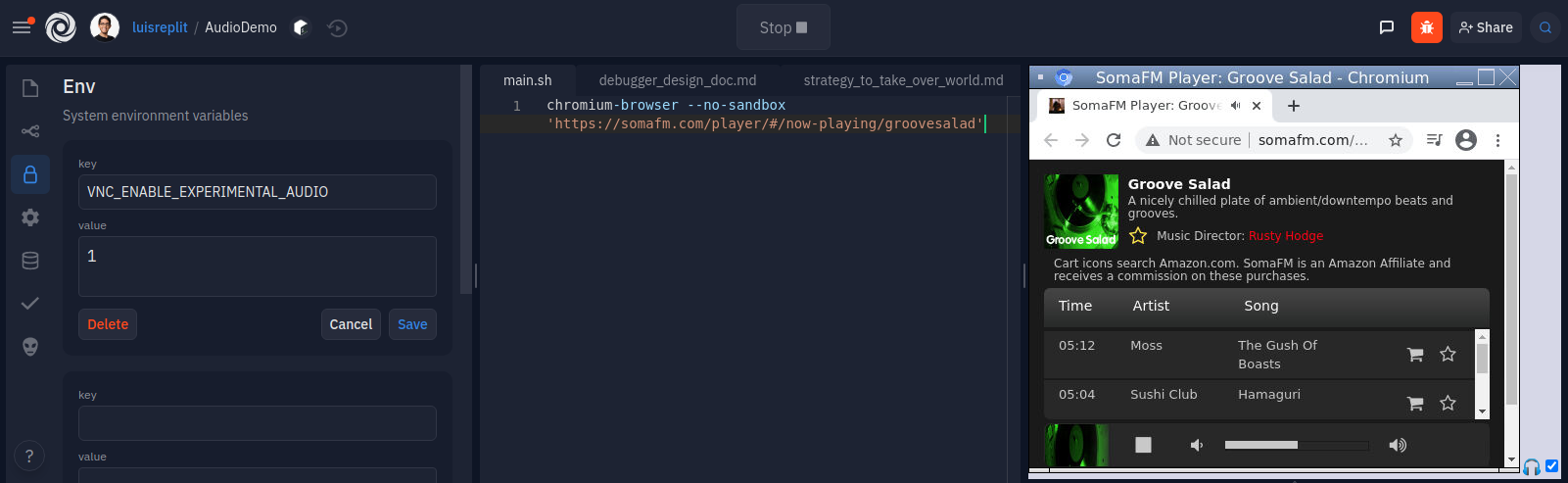Click the headphones audio icon
This screenshot has height=483, width=1568.
[x=1532, y=467]
